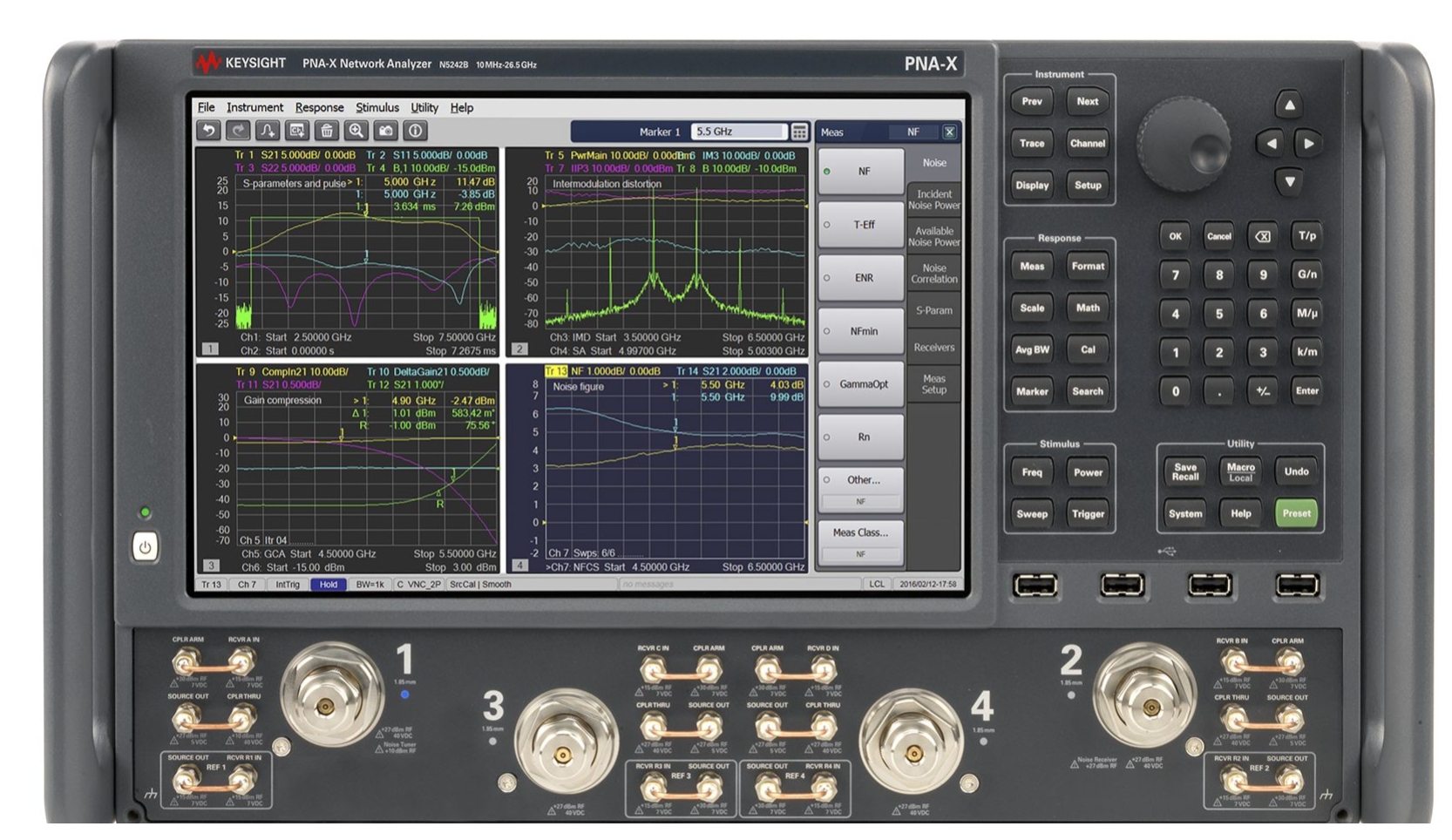Click the Hold indicator in the status bar
The height and width of the screenshot is (840, 1452).
[x=329, y=585]
